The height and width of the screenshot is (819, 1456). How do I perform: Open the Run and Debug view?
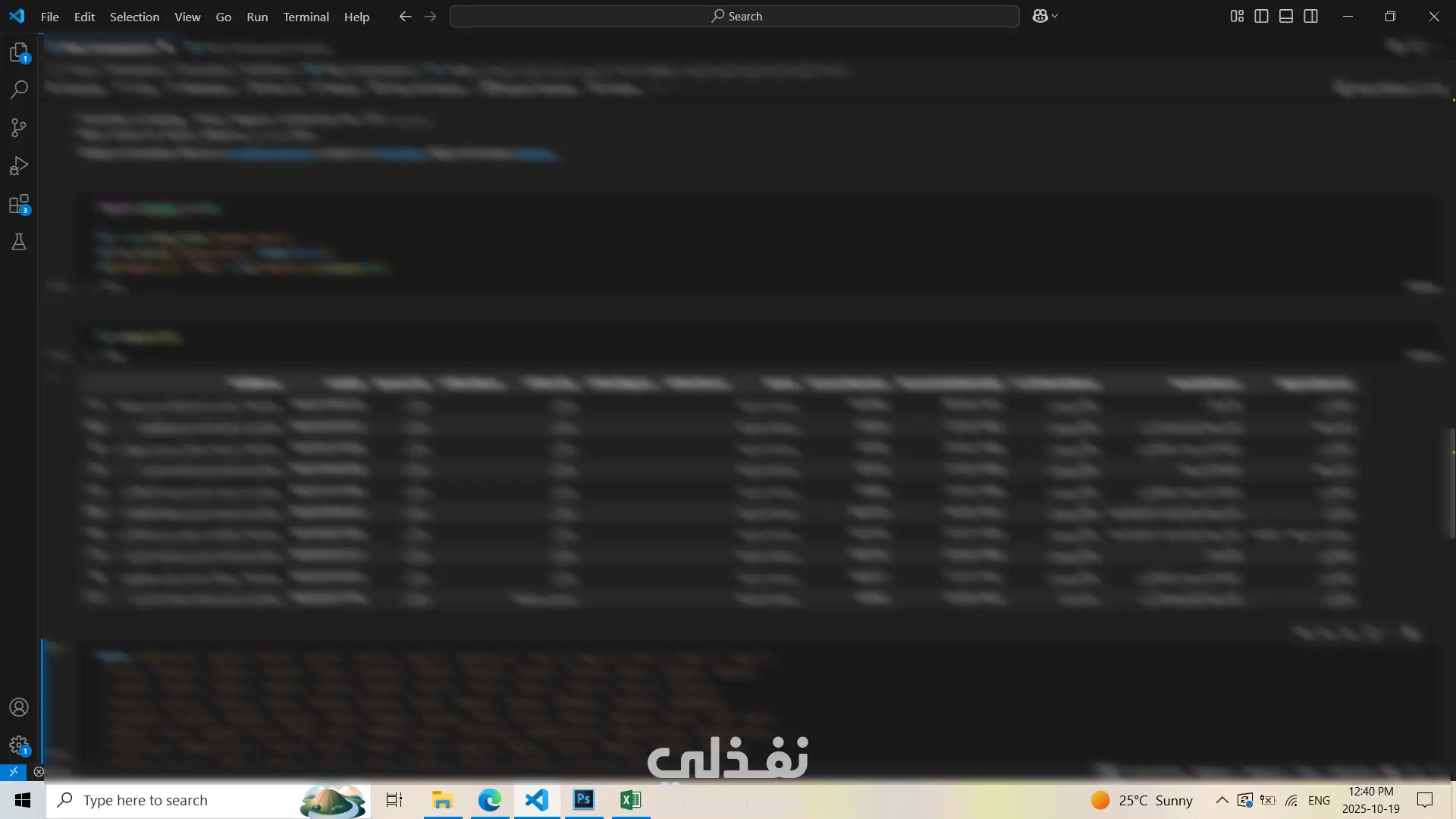[x=19, y=166]
